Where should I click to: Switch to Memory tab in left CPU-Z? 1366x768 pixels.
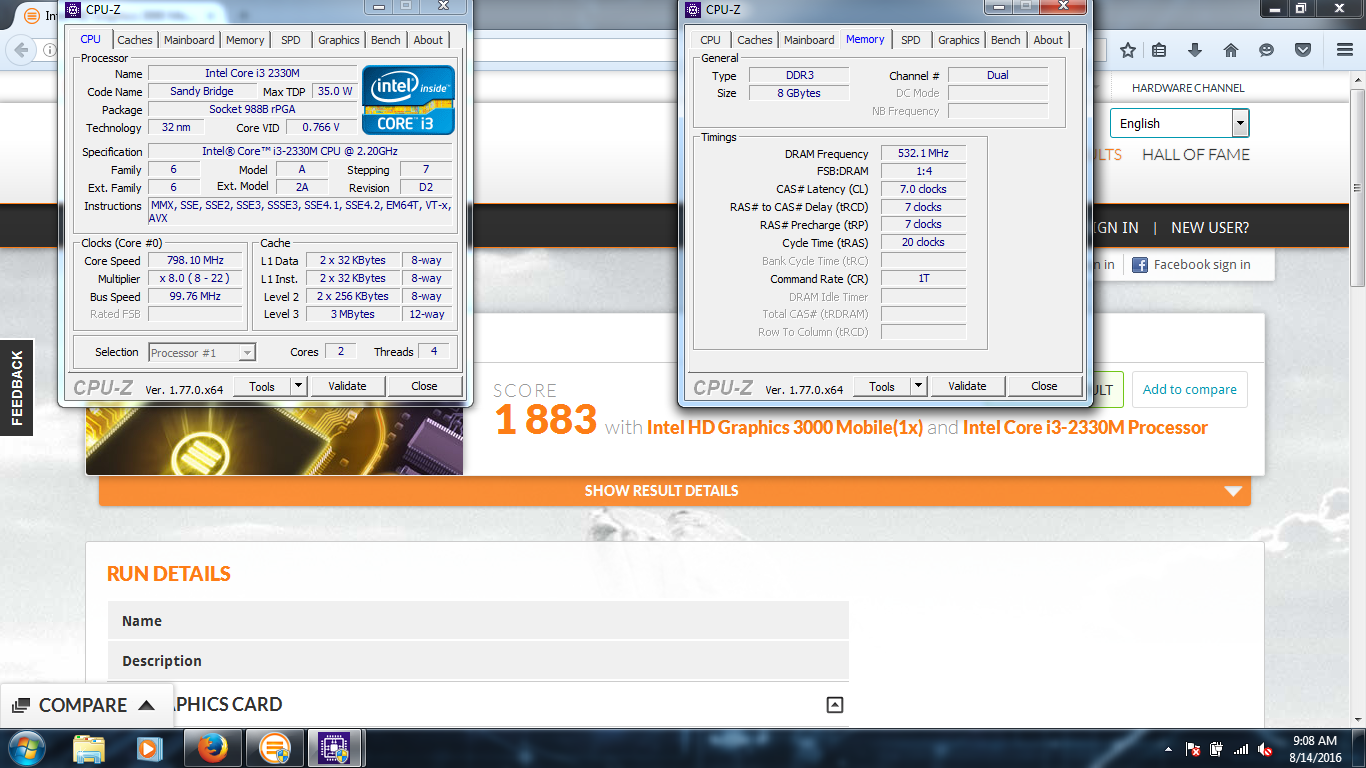[245, 40]
